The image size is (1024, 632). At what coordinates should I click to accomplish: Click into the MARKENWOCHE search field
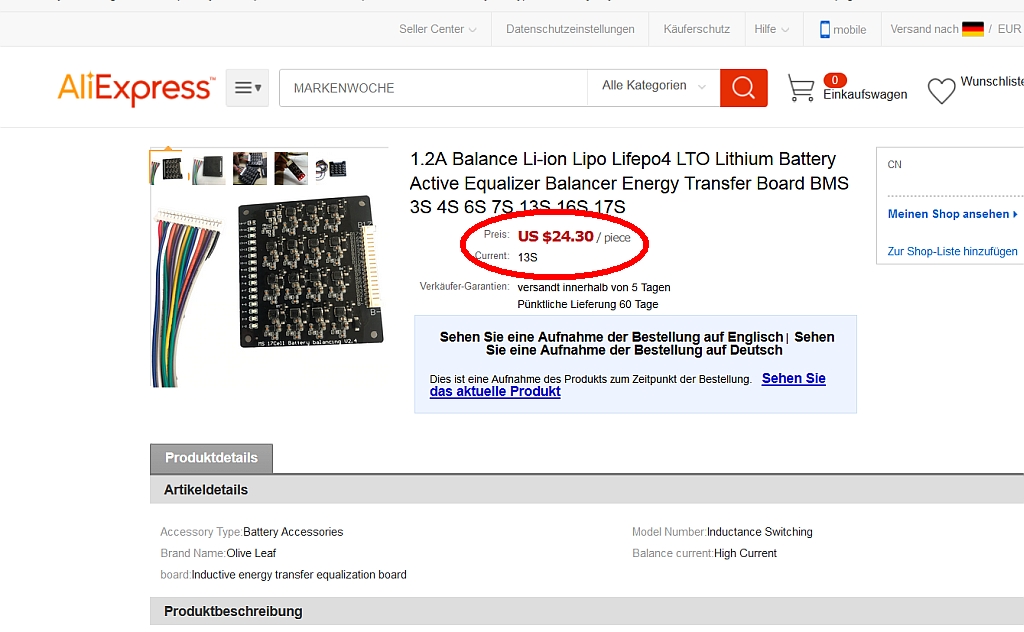pyautogui.click(x=434, y=87)
